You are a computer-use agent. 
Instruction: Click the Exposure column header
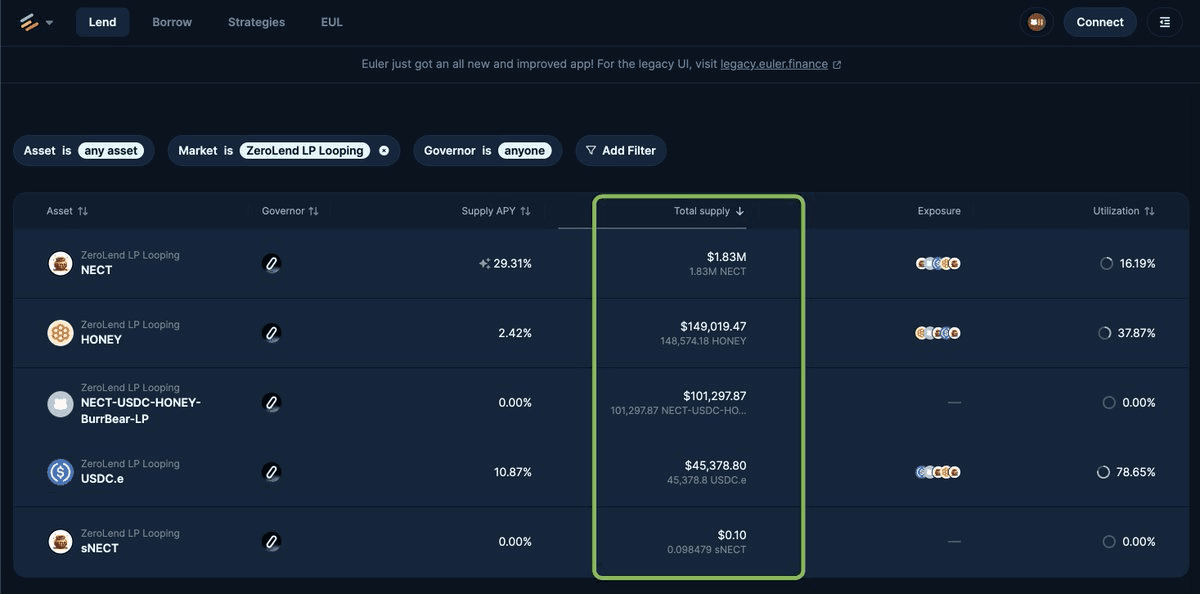[939, 211]
